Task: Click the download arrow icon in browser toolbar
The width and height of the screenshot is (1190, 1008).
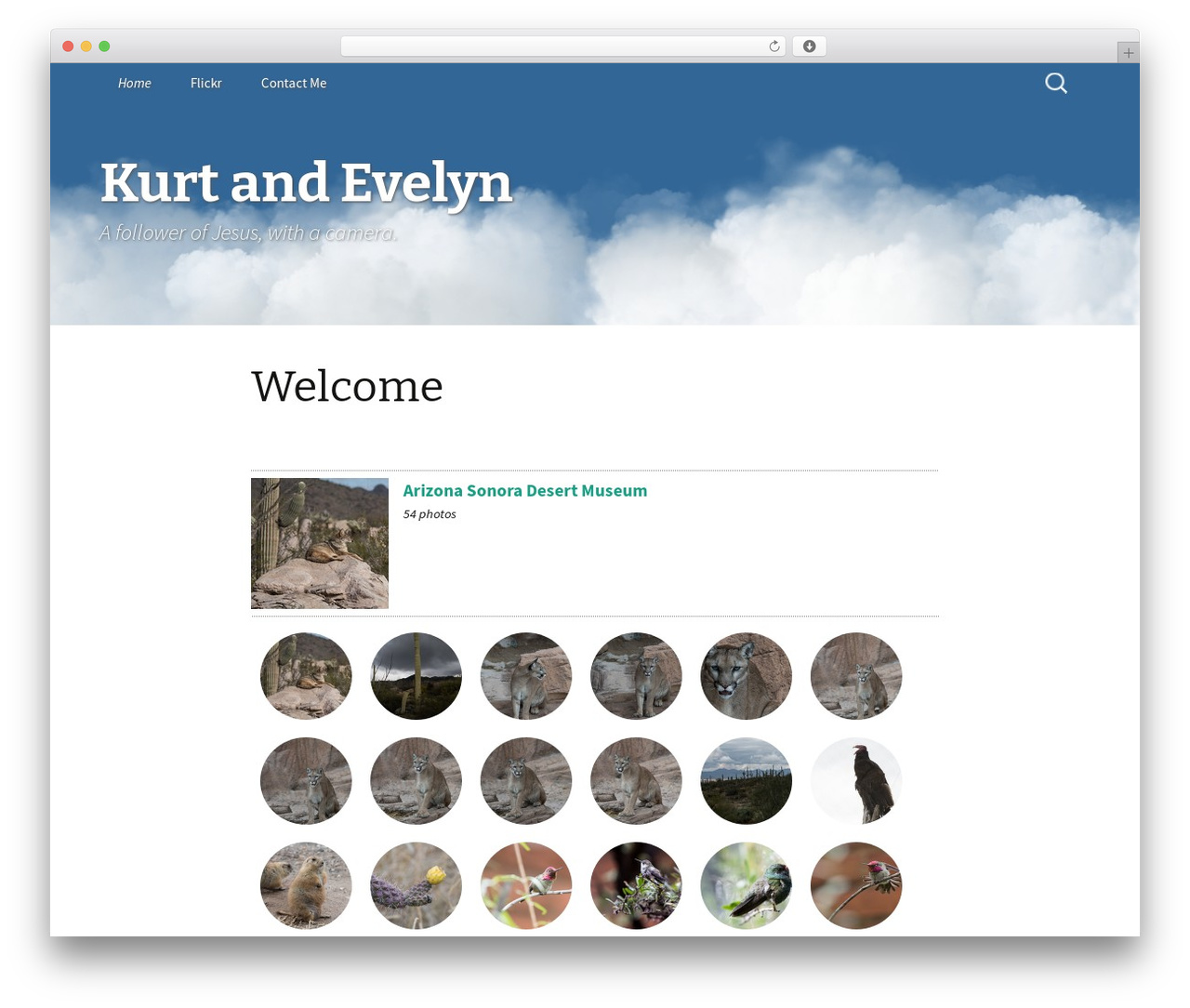Action: [x=809, y=46]
